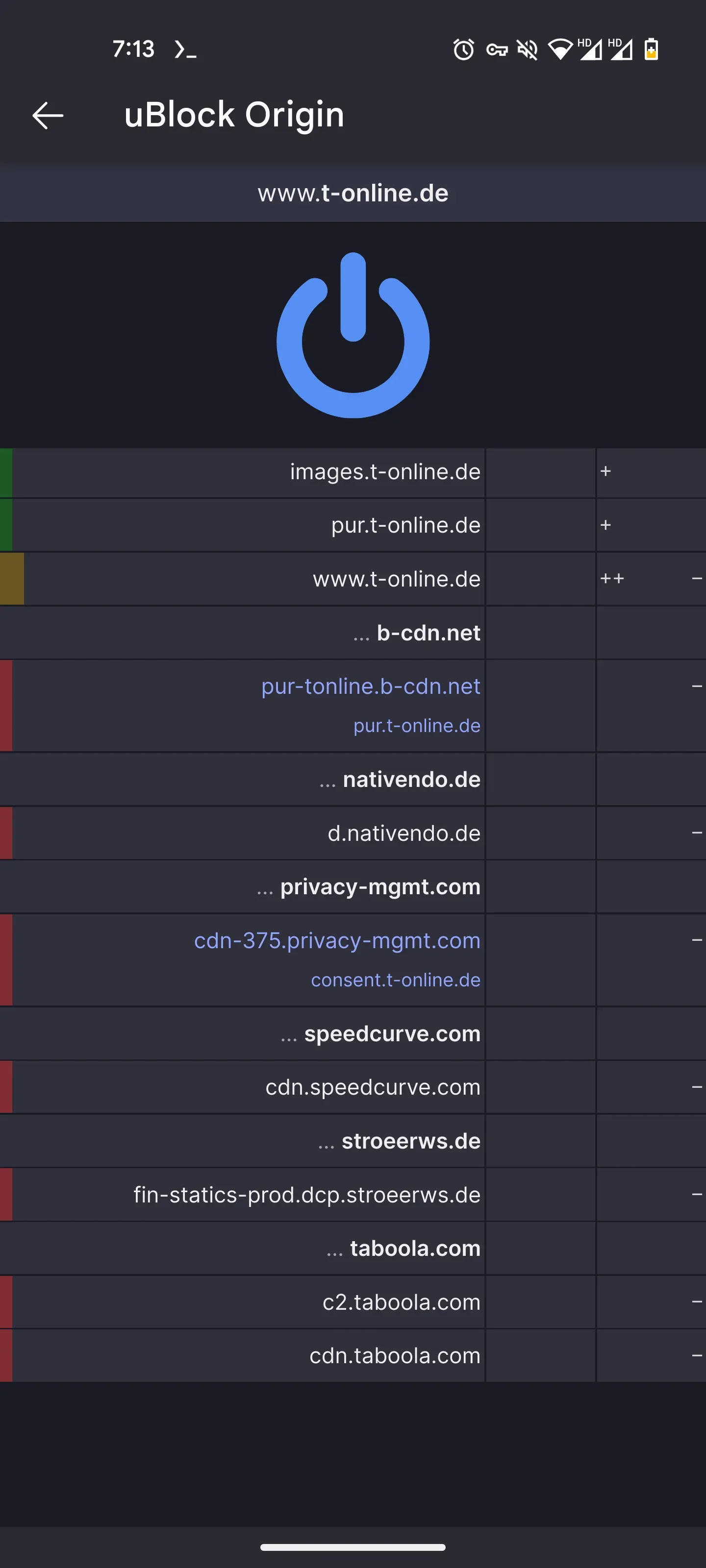Tap the local rule cell for pur.t-online.de
Image resolution: width=706 pixels, height=1568 pixels.
pos(651,525)
